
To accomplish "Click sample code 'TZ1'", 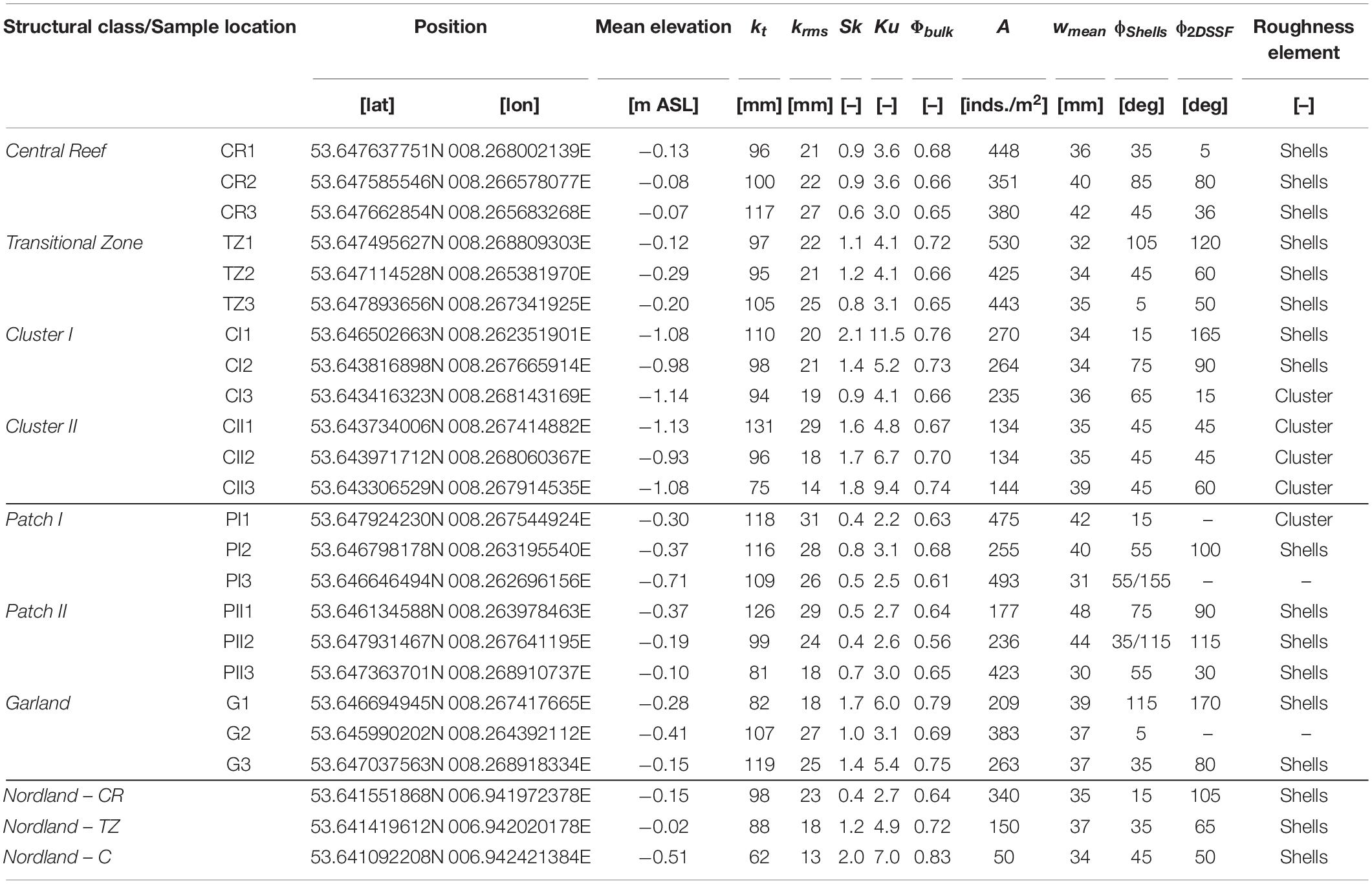I will tap(238, 243).
